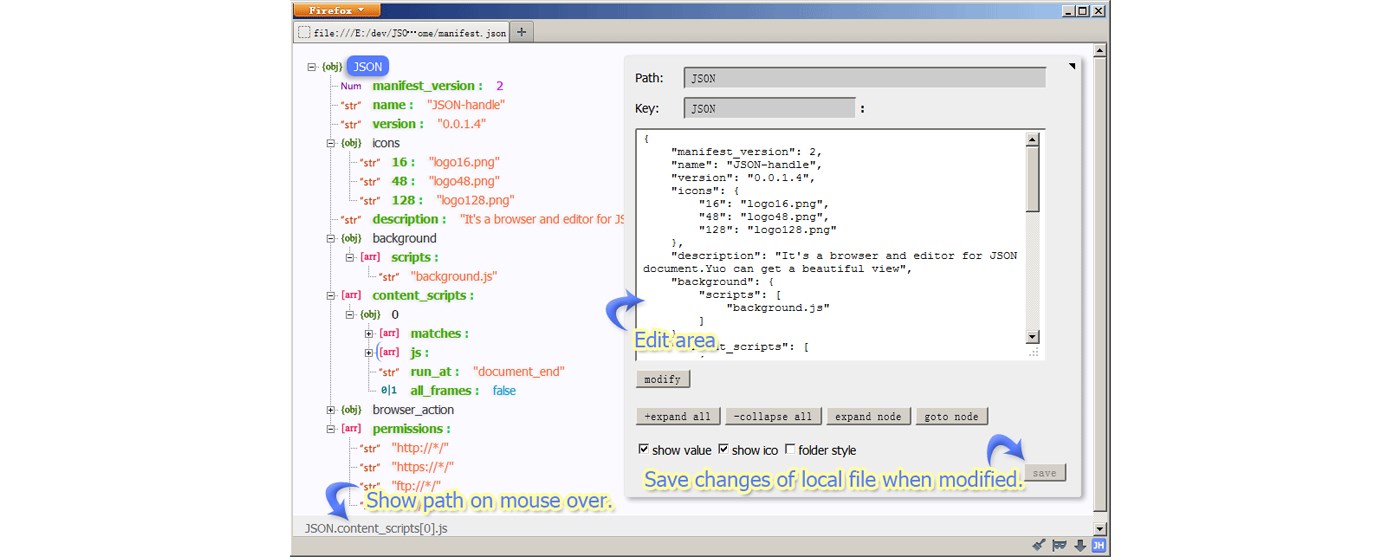Click the down-arrow download icon in status bar
1400x560 pixels.
tap(1080, 545)
